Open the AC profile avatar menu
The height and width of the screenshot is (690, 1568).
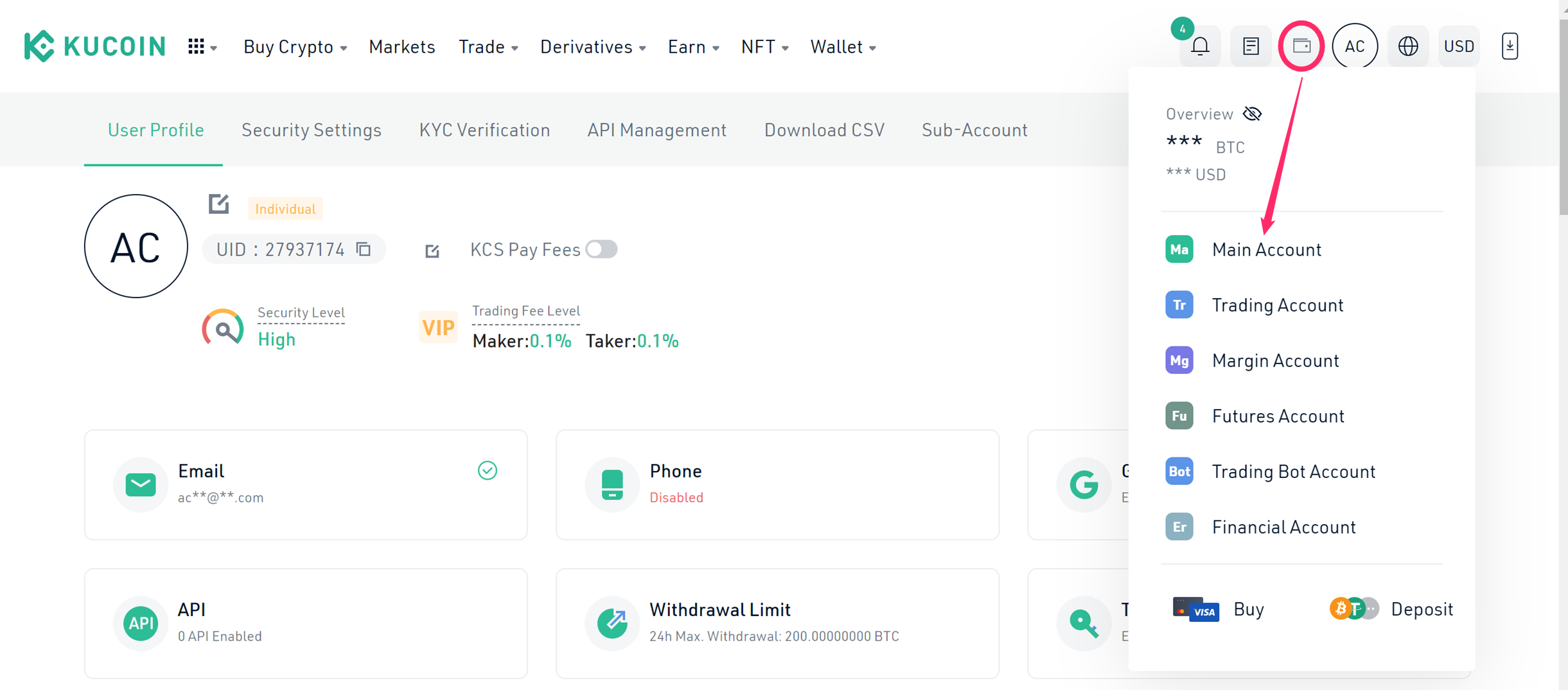click(x=1355, y=46)
